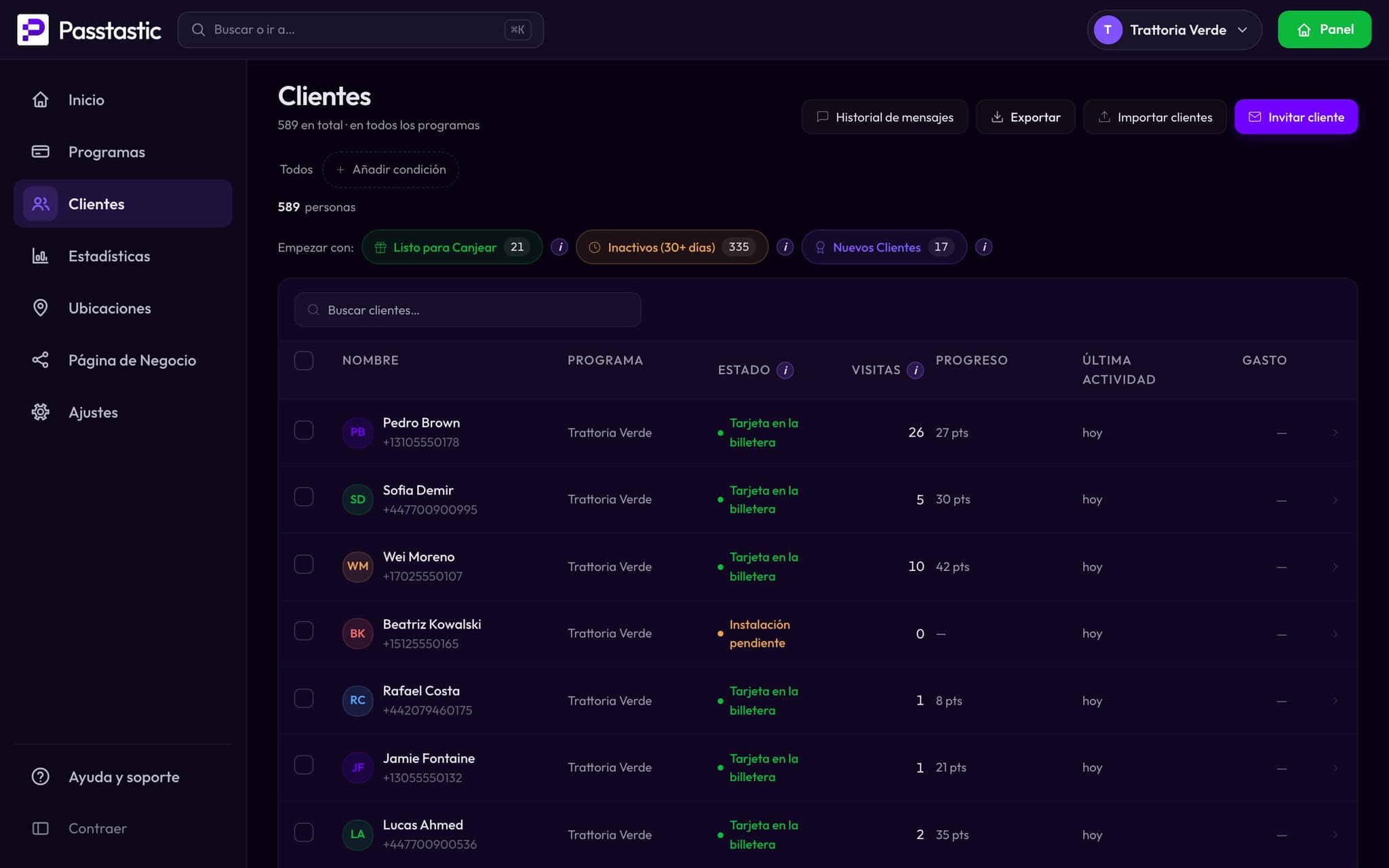Open Wei Moreno row chevron
The width and height of the screenshot is (1389, 868).
point(1335,566)
